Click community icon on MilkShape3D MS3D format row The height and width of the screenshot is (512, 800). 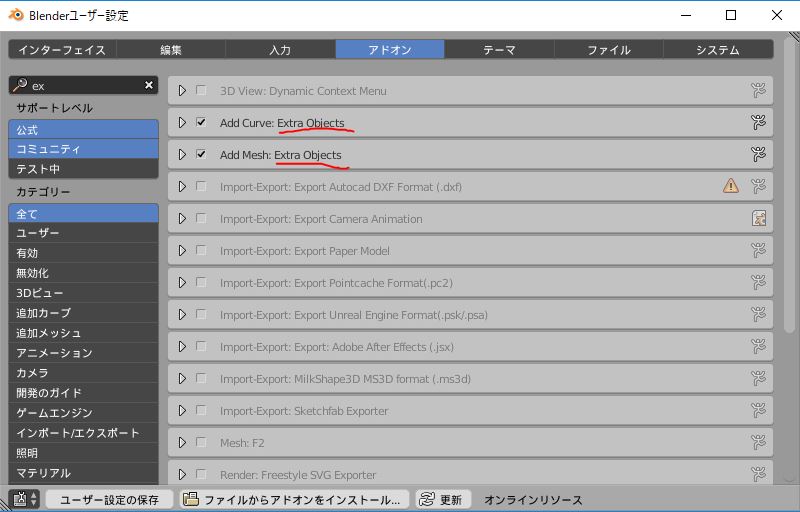(758, 379)
